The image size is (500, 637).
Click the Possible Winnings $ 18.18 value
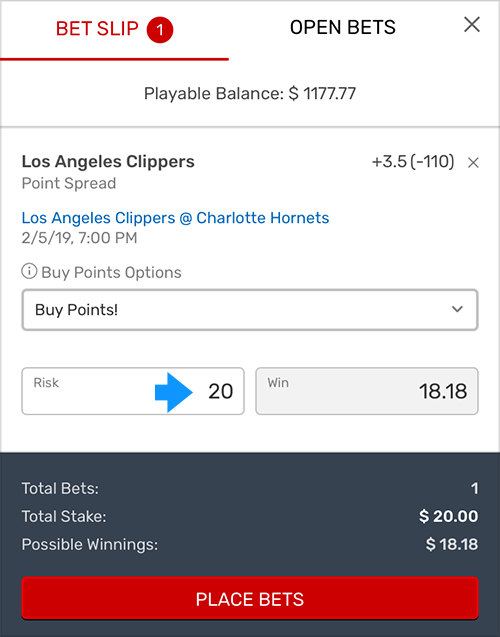(452, 544)
